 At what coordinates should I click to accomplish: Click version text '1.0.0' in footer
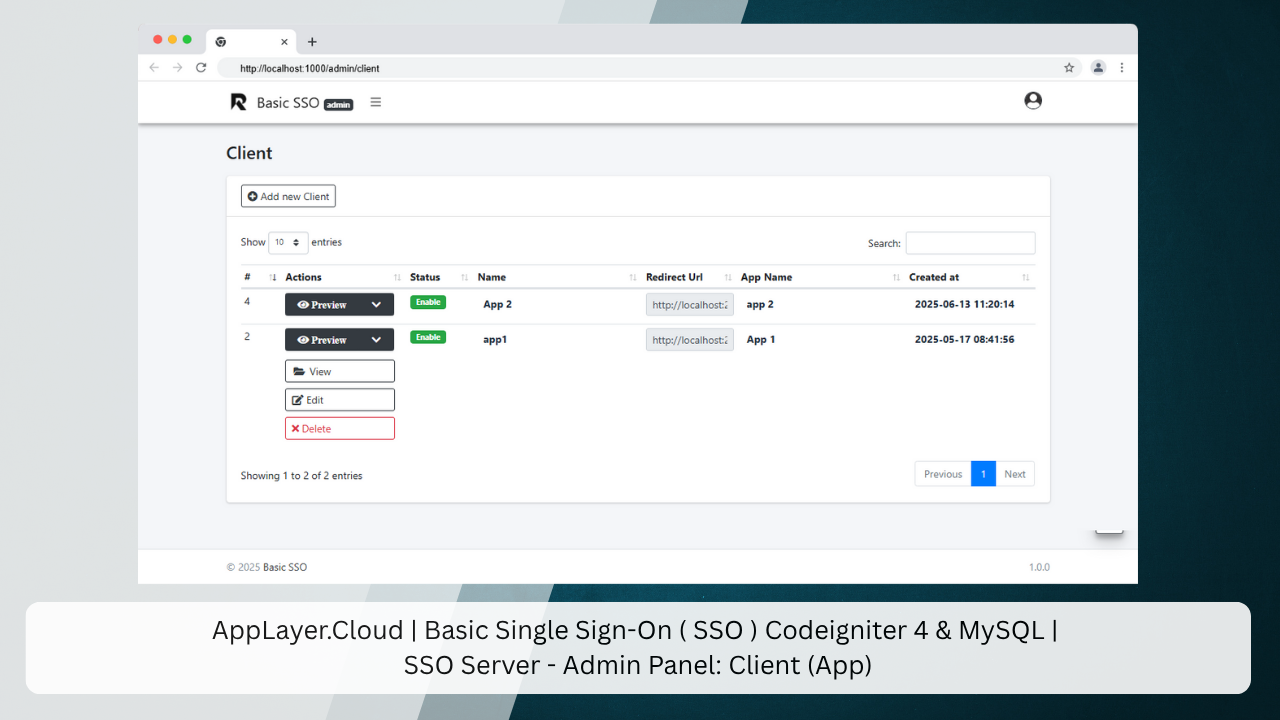click(x=1039, y=567)
